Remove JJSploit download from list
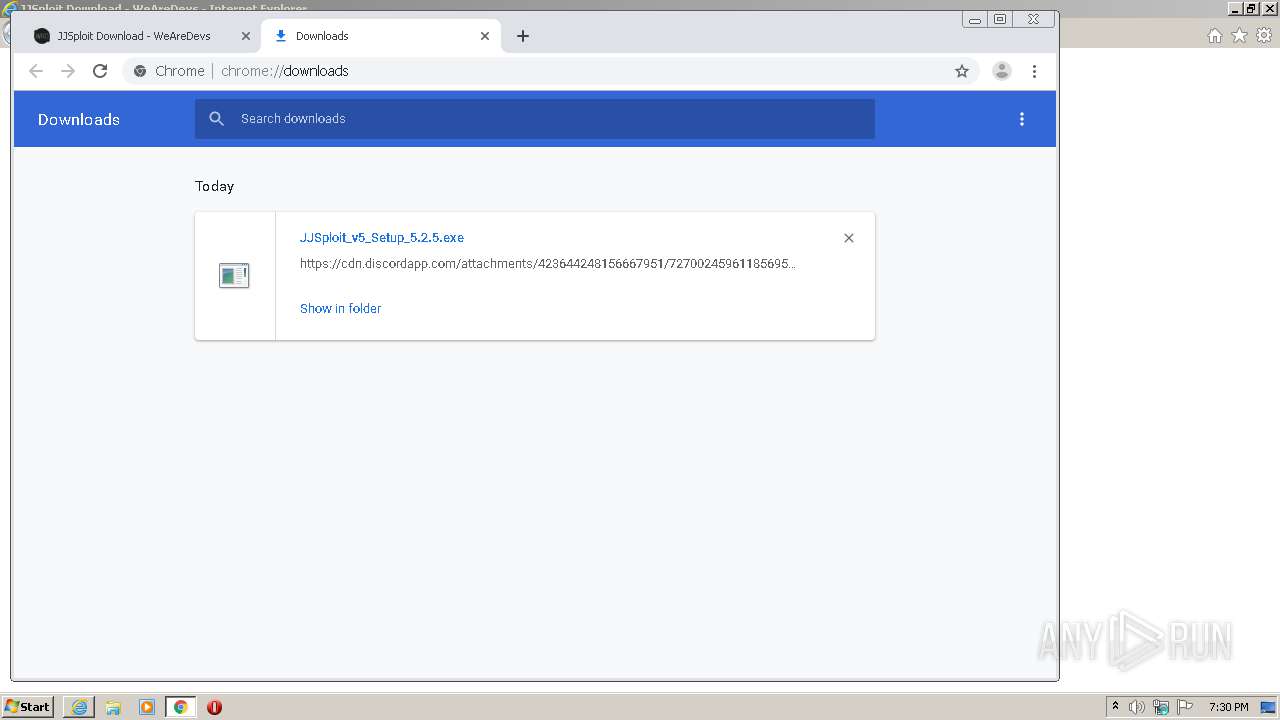 849,238
